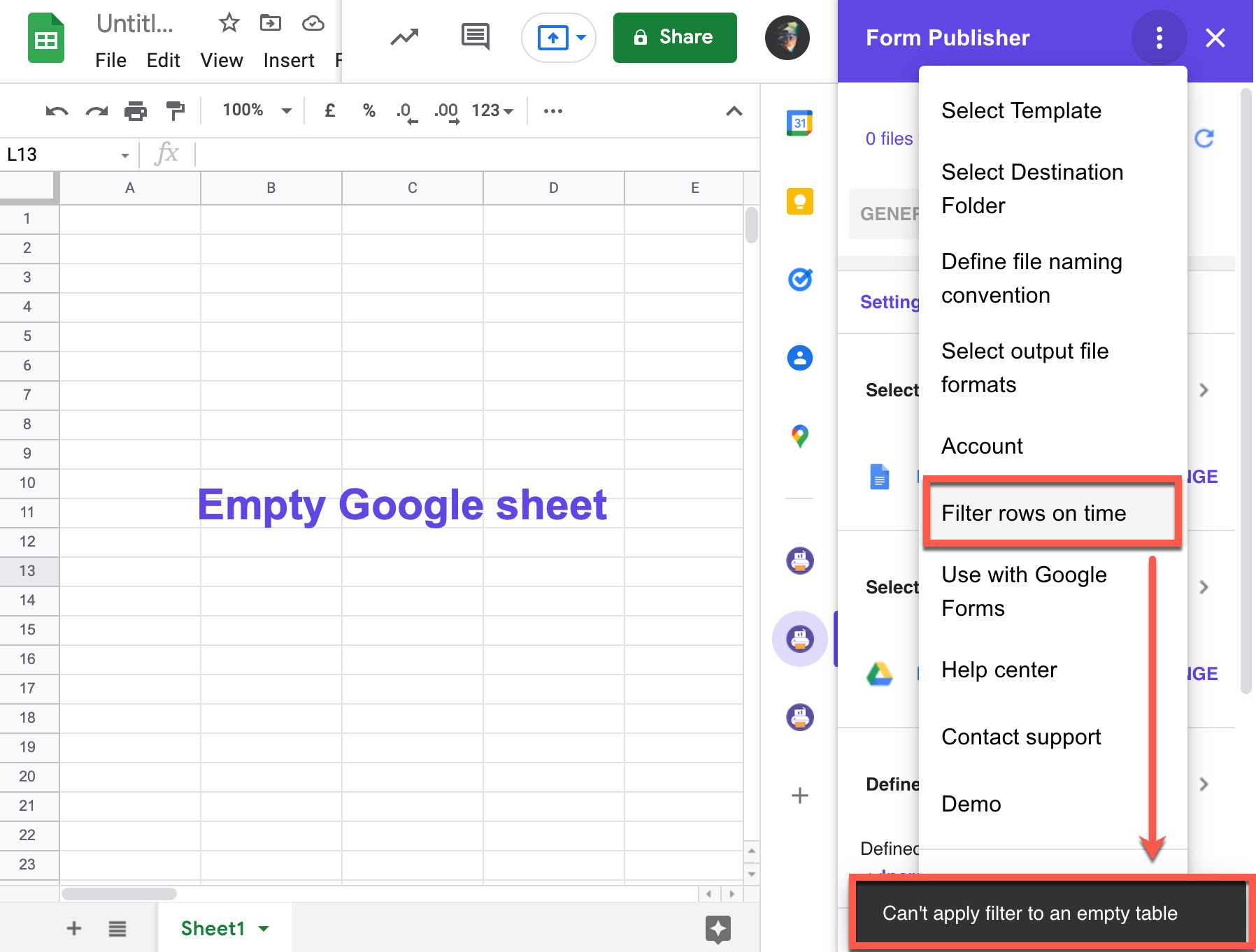Image resolution: width=1256 pixels, height=952 pixels.
Task: Open the Form Publisher three-dot menu
Action: [x=1159, y=38]
